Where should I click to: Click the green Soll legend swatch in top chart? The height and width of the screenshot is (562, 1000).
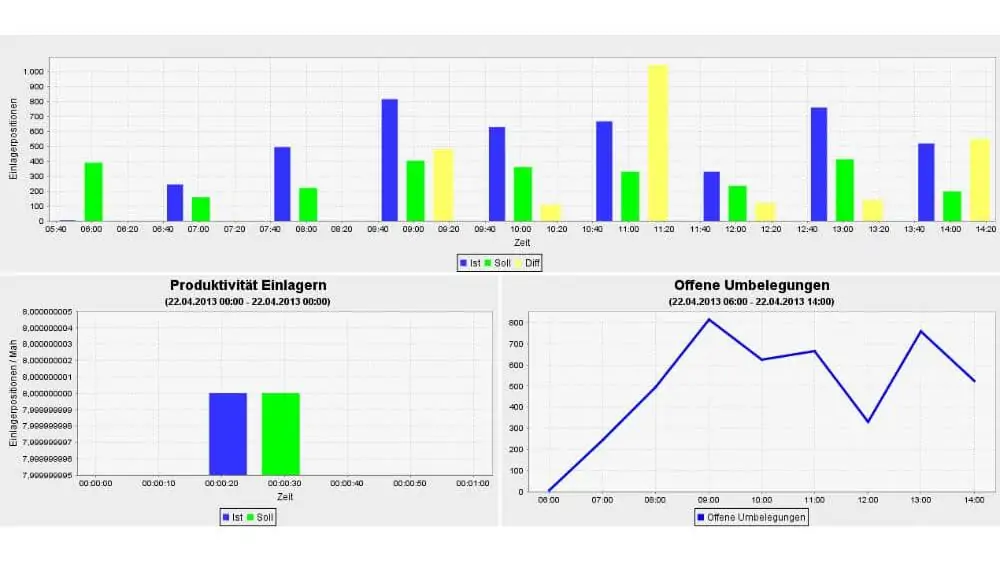(490, 263)
